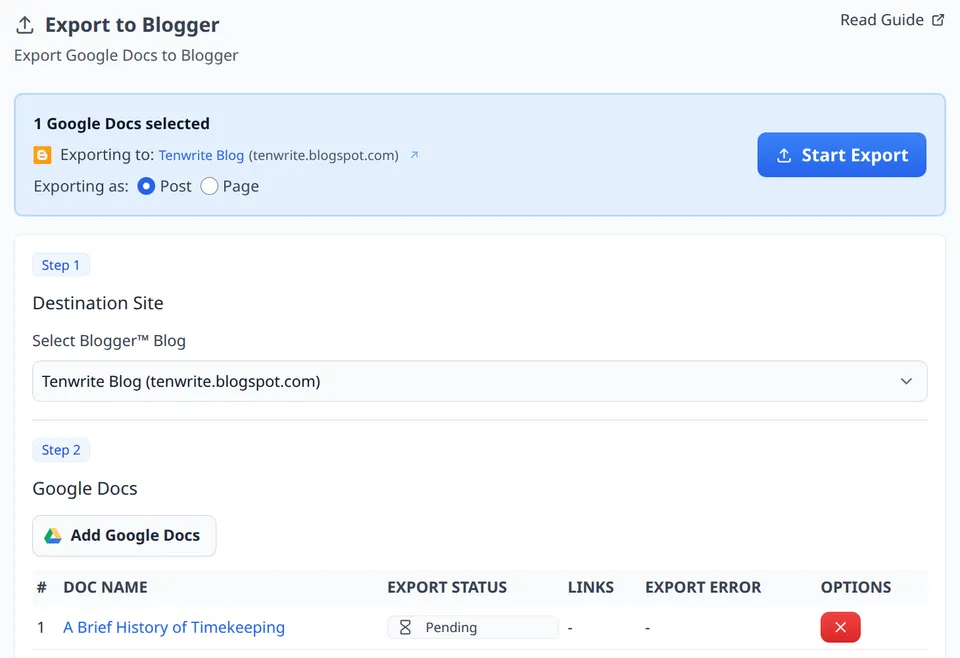Click the 'Google Docs' section heading
960x658 pixels.
coord(85,488)
